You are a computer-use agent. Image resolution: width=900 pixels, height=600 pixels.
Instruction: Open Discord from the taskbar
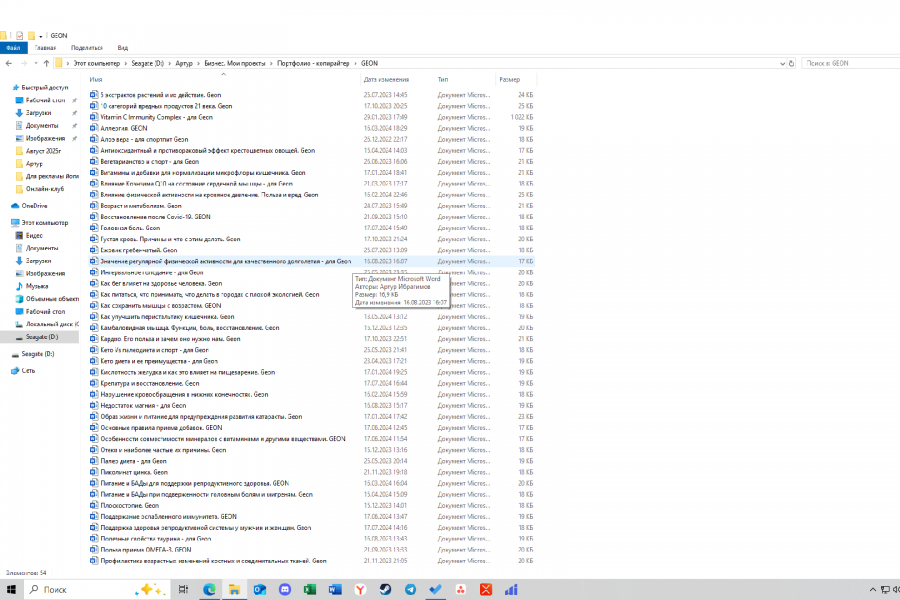[285, 590]
